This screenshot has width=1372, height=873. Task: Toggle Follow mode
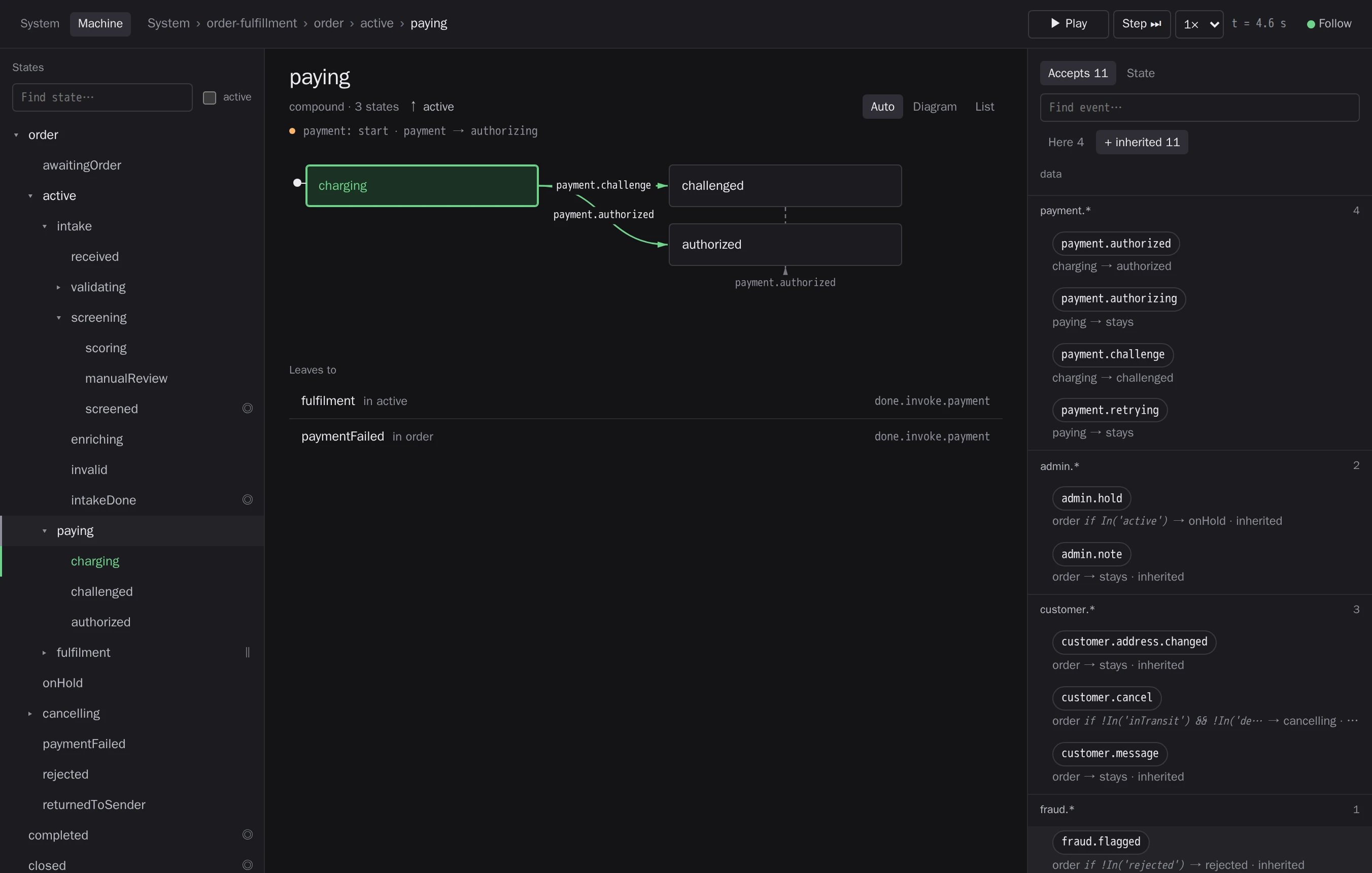tap(1329, 24)
